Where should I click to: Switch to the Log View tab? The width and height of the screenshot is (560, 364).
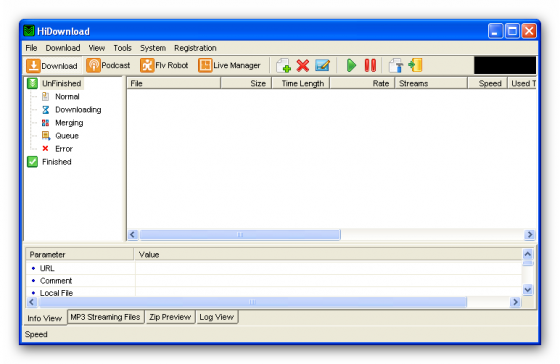coord(217,317)
